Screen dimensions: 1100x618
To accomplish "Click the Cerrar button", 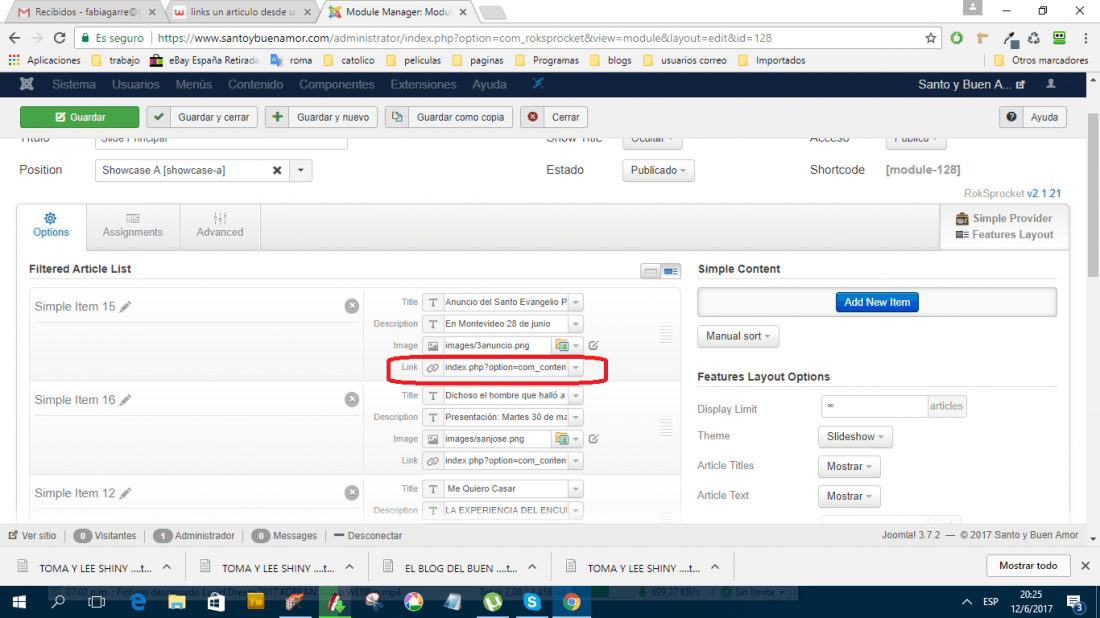I will pos(554,117).
